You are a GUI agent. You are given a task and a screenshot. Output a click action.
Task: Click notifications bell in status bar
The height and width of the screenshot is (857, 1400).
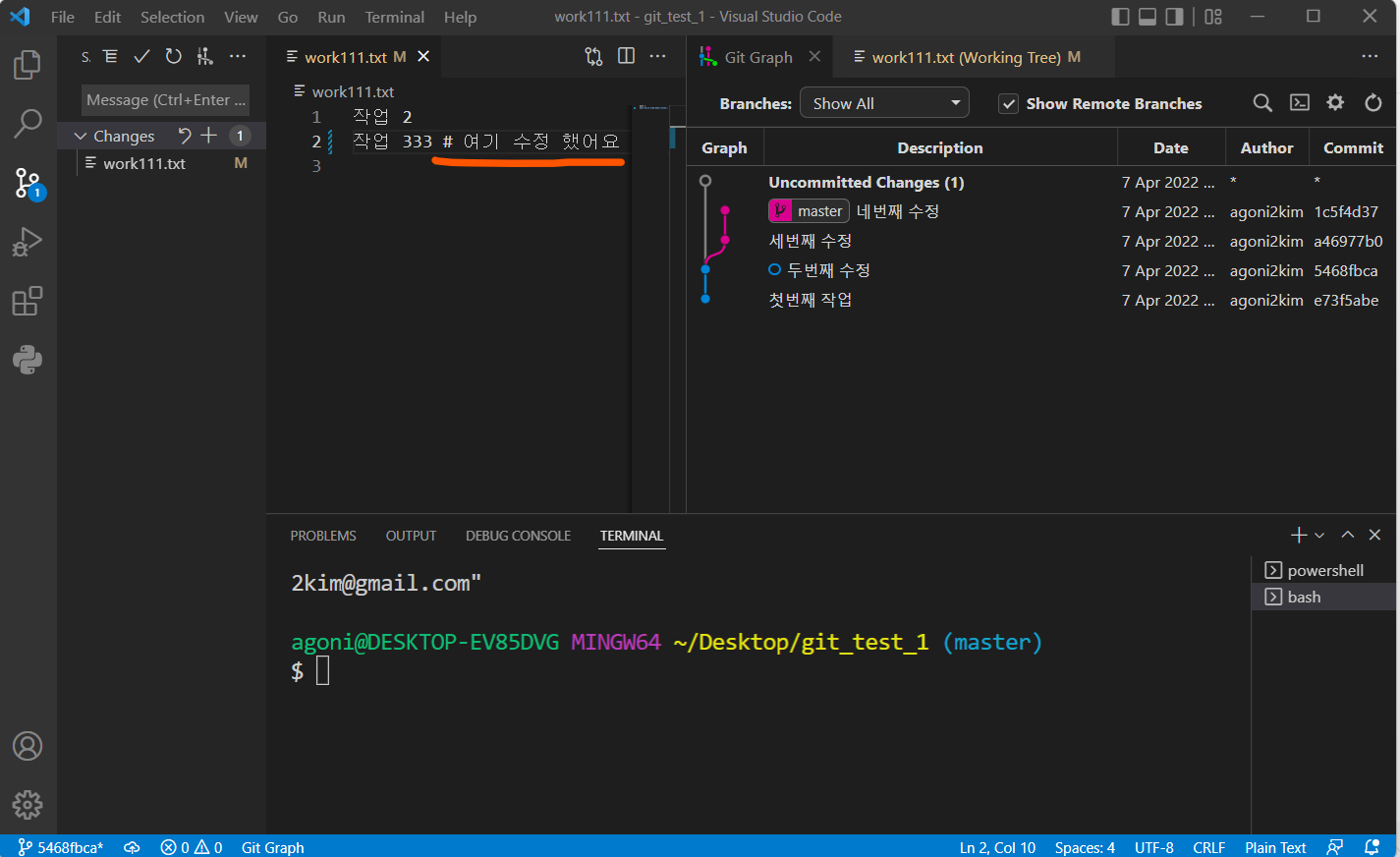click(1372, 847)
